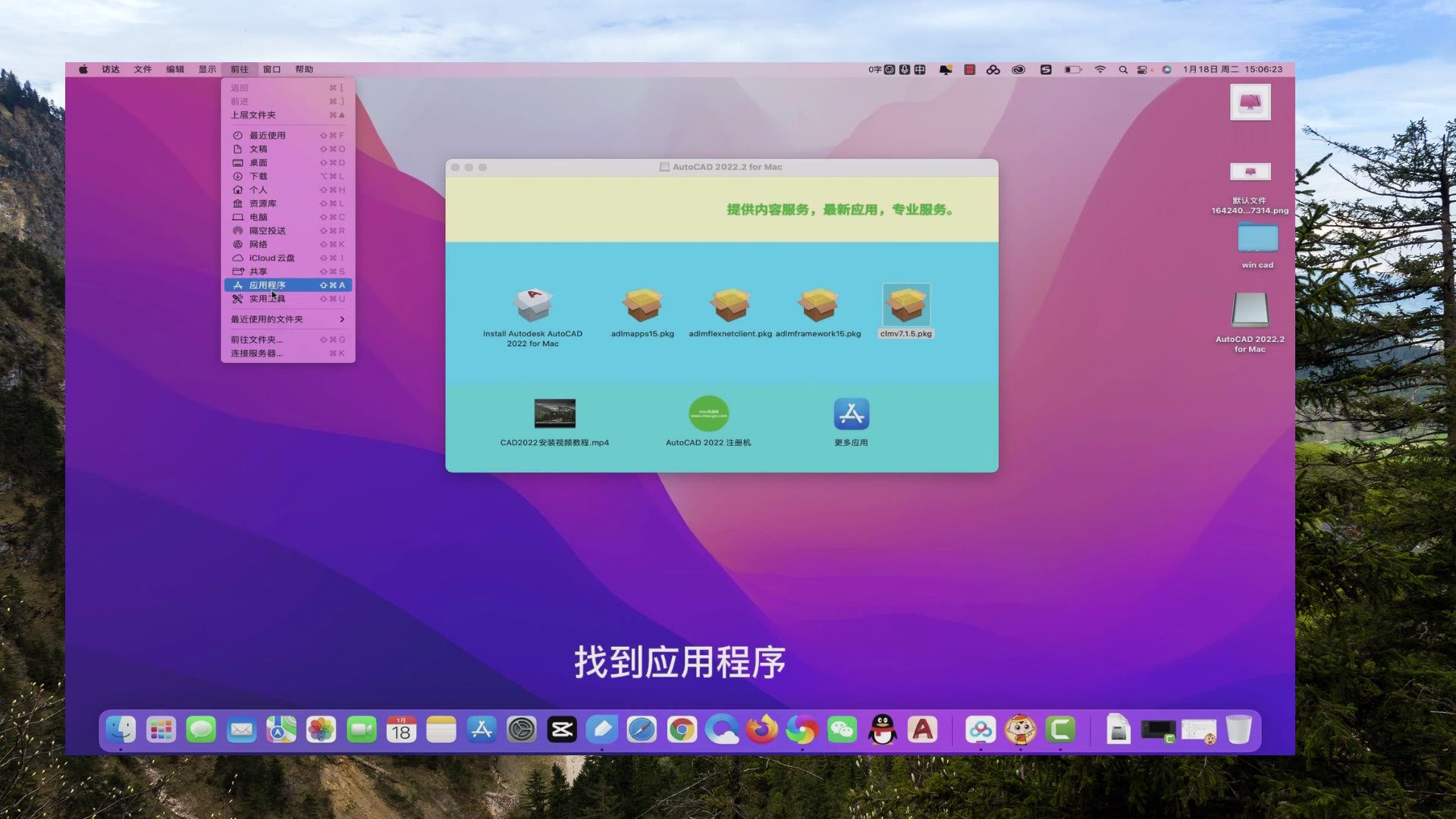Screen dimensions: 1456x819
Task: Expand the 最近使用的文件夹 submenu
Action: (287, 318)
